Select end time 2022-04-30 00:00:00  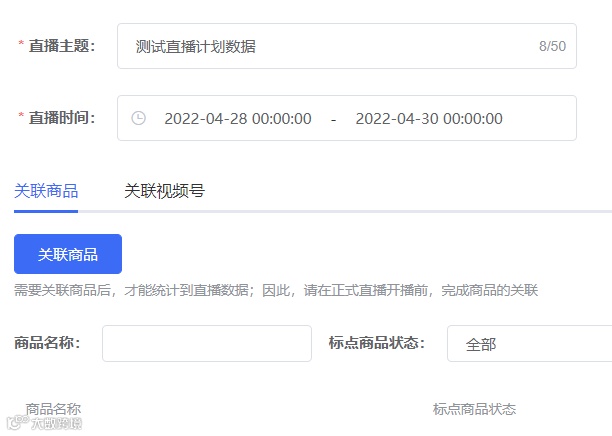click(x=429, y=118)
